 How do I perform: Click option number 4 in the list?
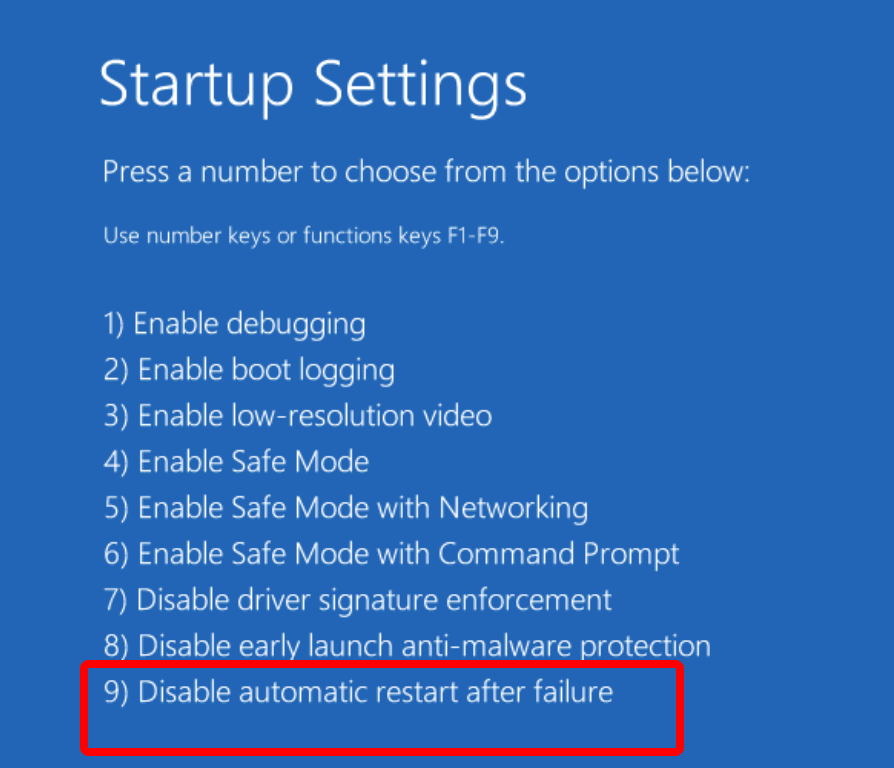[235, 461]
